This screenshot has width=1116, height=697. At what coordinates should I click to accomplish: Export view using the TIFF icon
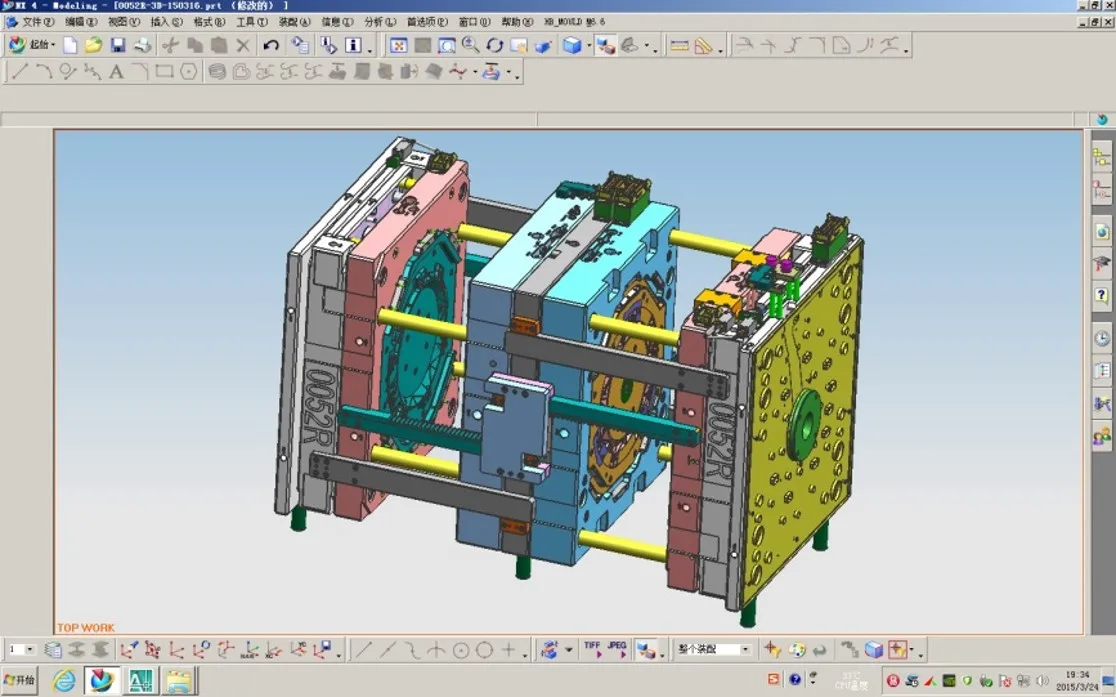[592, 649]
